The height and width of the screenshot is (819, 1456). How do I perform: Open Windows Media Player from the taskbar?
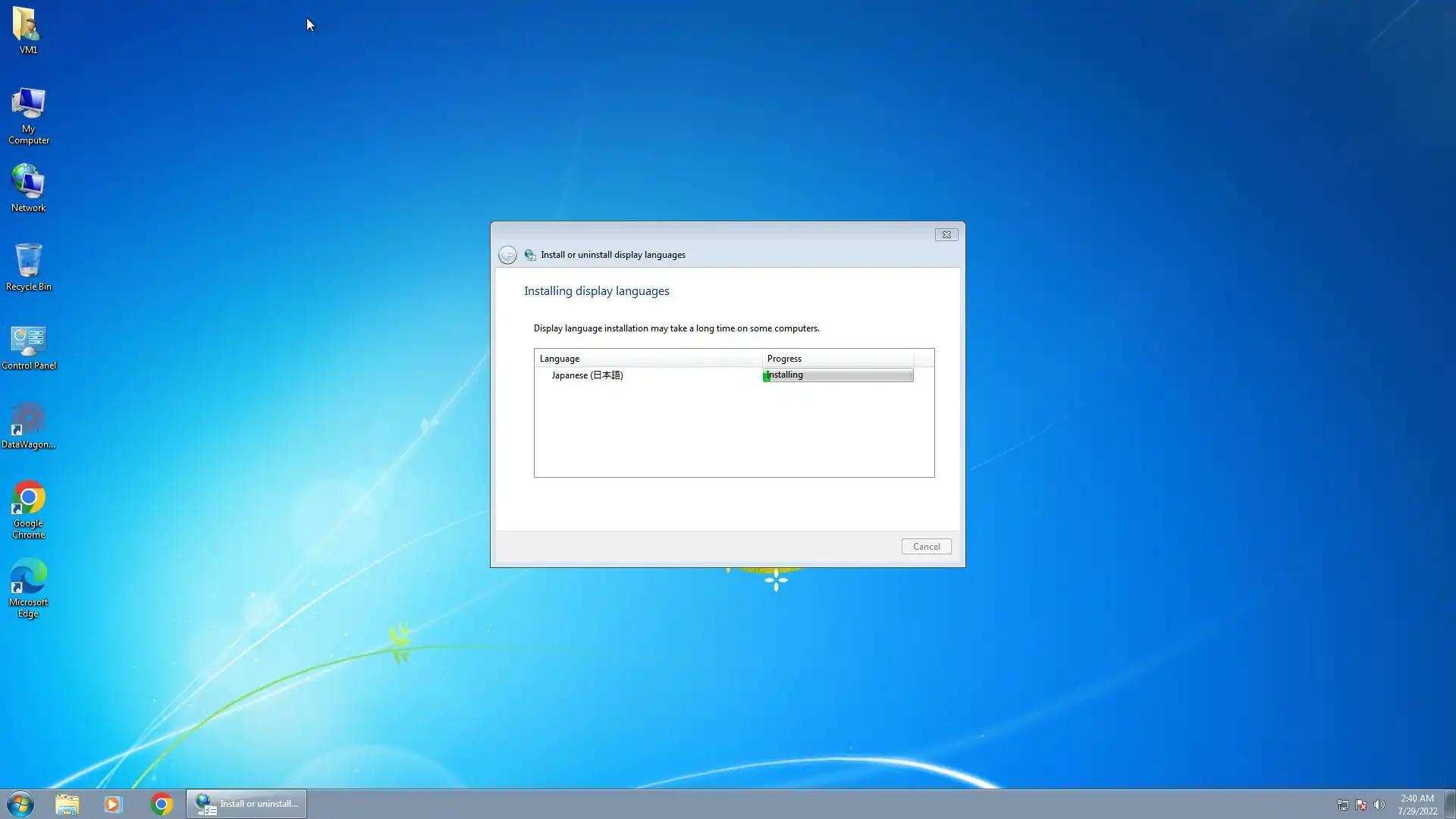click(113, 804)
